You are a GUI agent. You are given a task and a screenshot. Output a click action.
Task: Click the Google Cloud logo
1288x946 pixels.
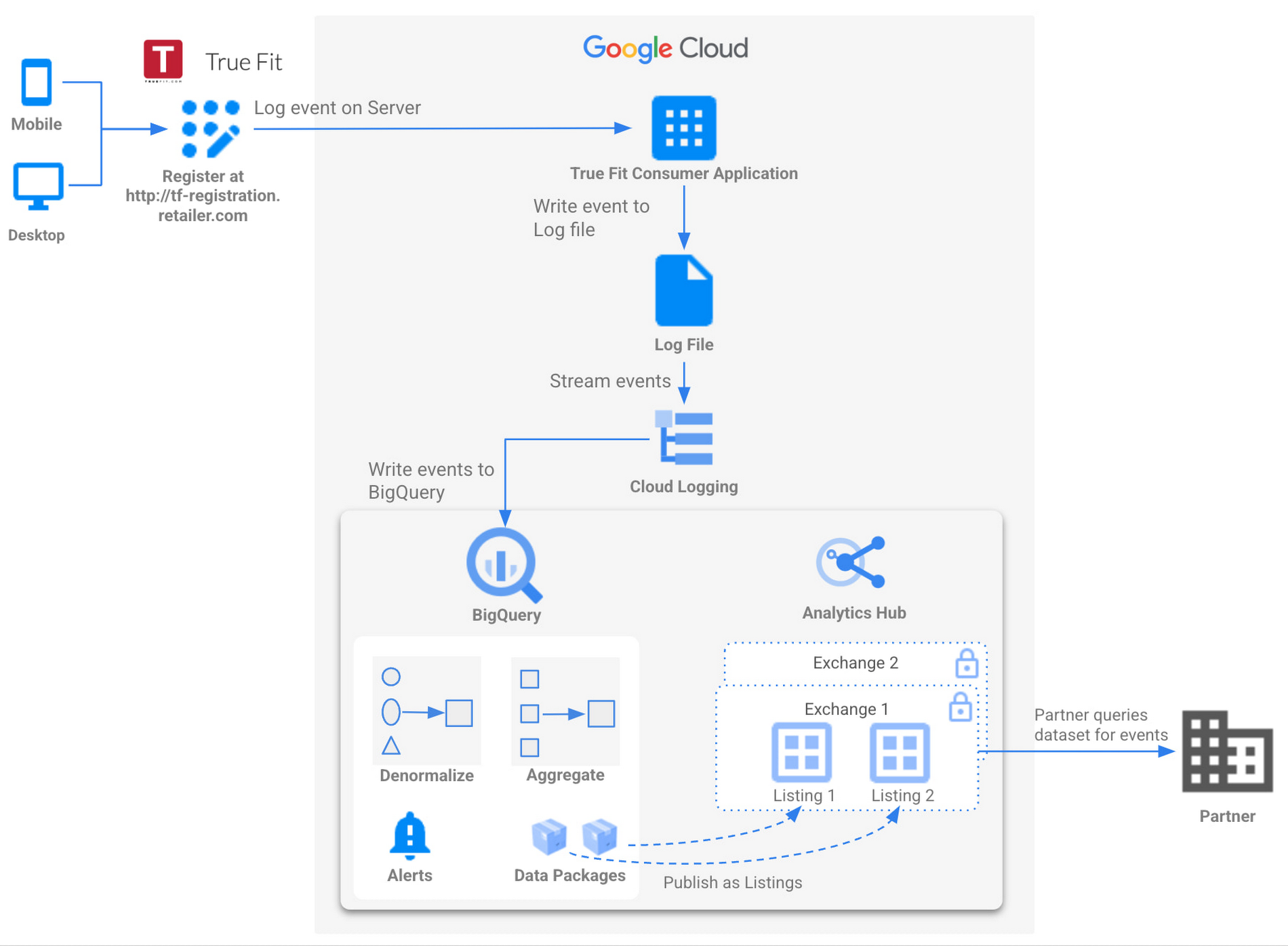click(x=666, y=48)
